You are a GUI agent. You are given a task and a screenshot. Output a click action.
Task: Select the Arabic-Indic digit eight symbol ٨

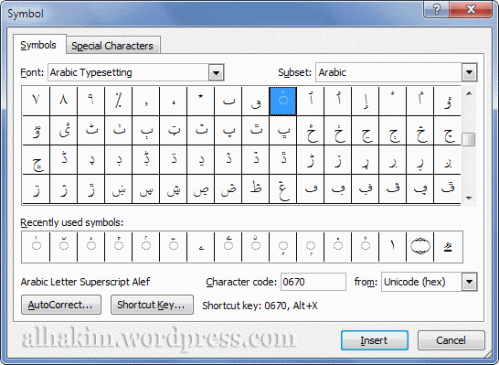[63, 101]
